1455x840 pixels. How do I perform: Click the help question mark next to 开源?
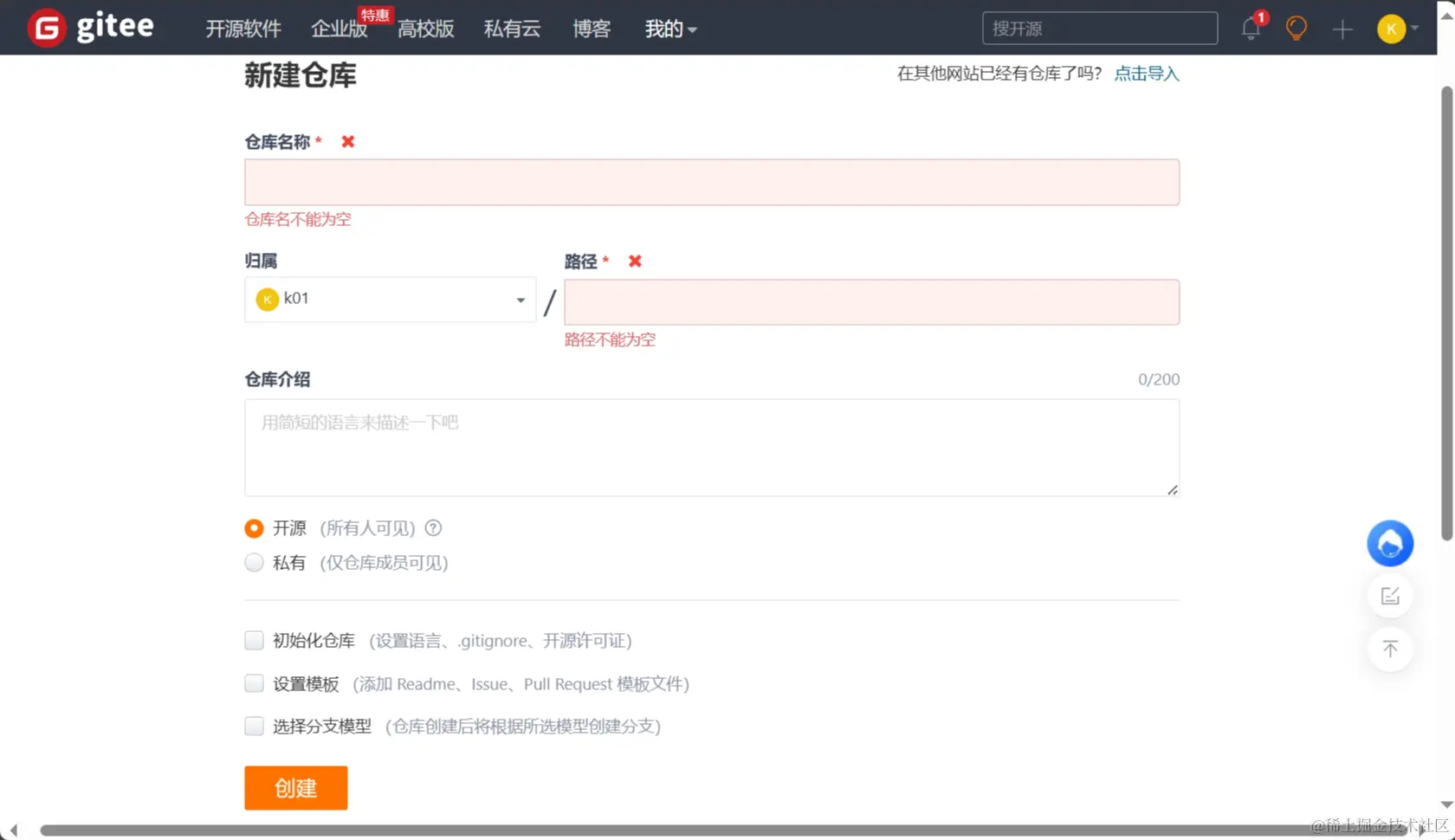click(x=432, y=527)
